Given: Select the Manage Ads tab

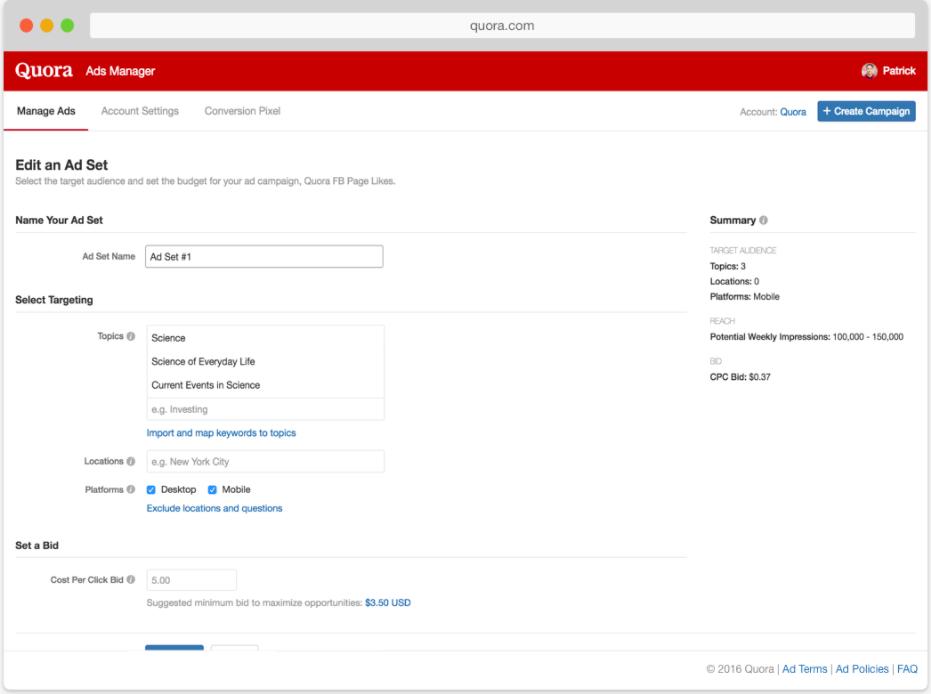Looking at the screenshot, I should pyautogui.click(x=46, y=111).
